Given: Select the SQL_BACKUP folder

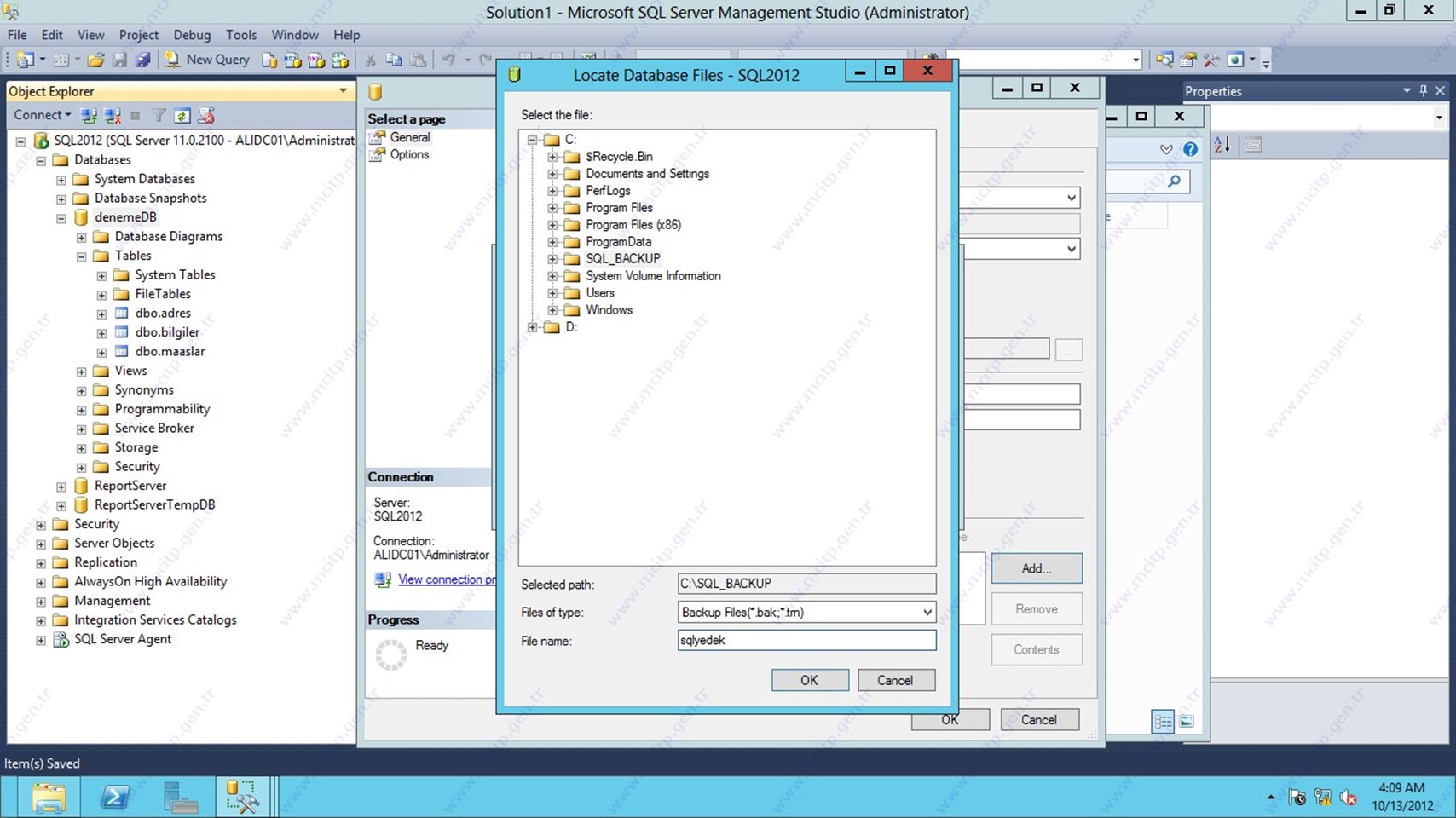Looking at the screenshot, I should pos(622,259).
